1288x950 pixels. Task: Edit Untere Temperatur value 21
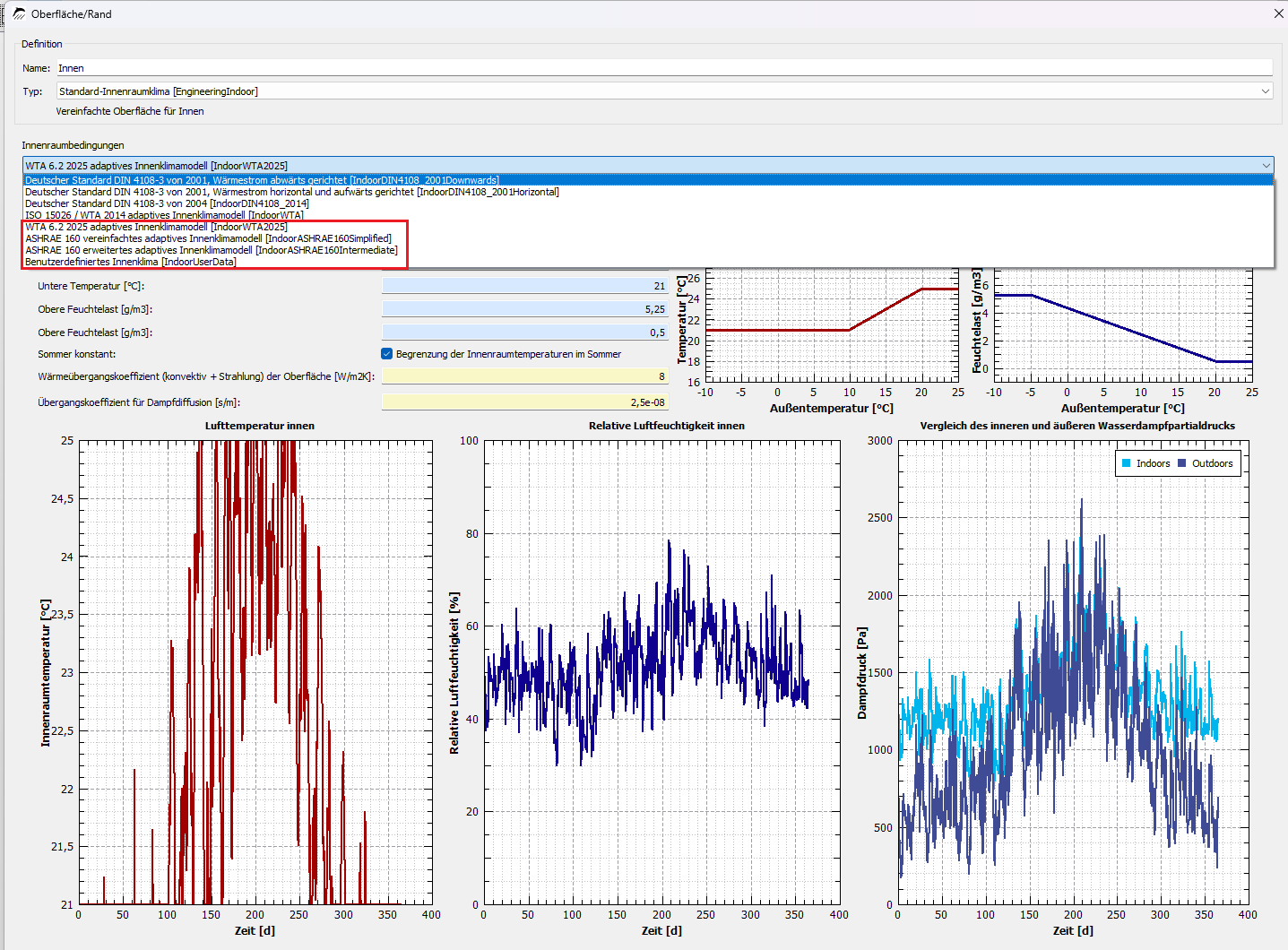point(525,286)
